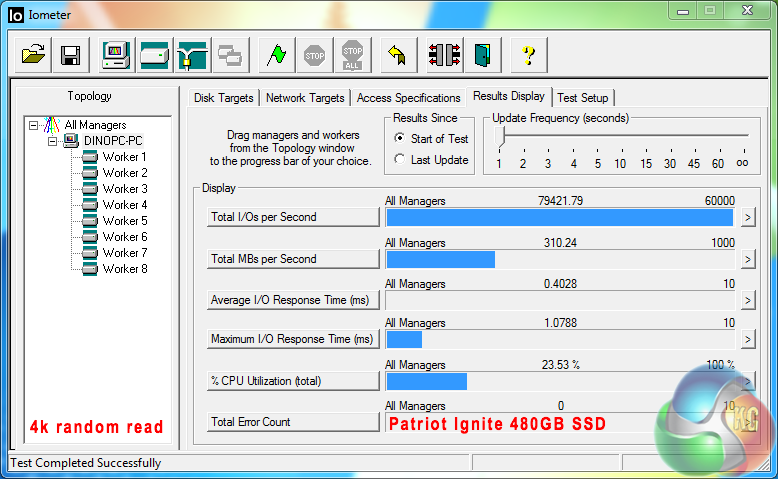The image size is (778, 479).
Task: Expand arrow for Average I/O Response Time
Action: click(x=748, y=300)
